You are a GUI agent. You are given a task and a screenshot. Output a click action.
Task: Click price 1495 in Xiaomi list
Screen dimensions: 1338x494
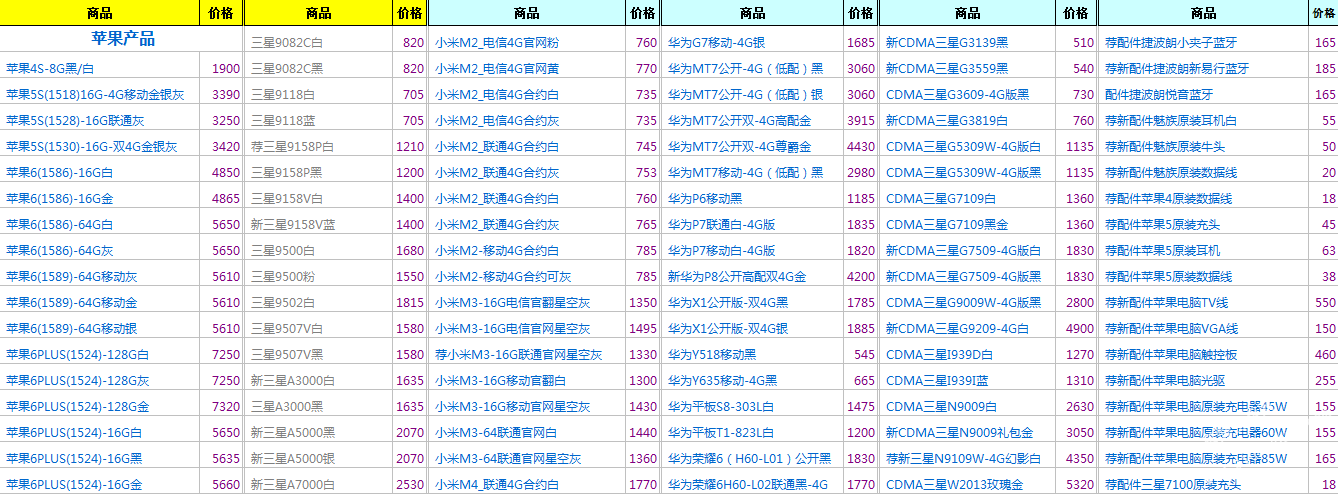[x=644, y=328]
